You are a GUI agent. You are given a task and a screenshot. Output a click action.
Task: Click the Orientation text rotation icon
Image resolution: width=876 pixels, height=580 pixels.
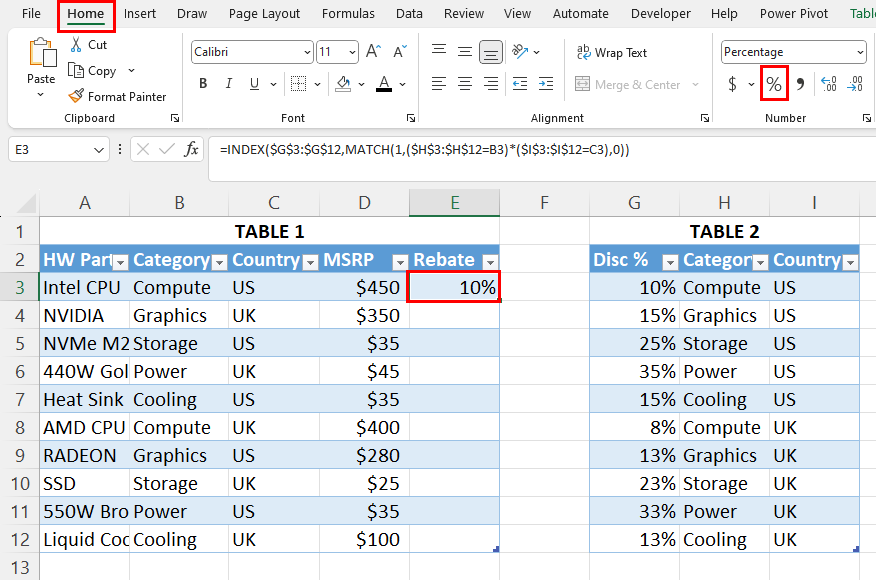click(521, 52)
